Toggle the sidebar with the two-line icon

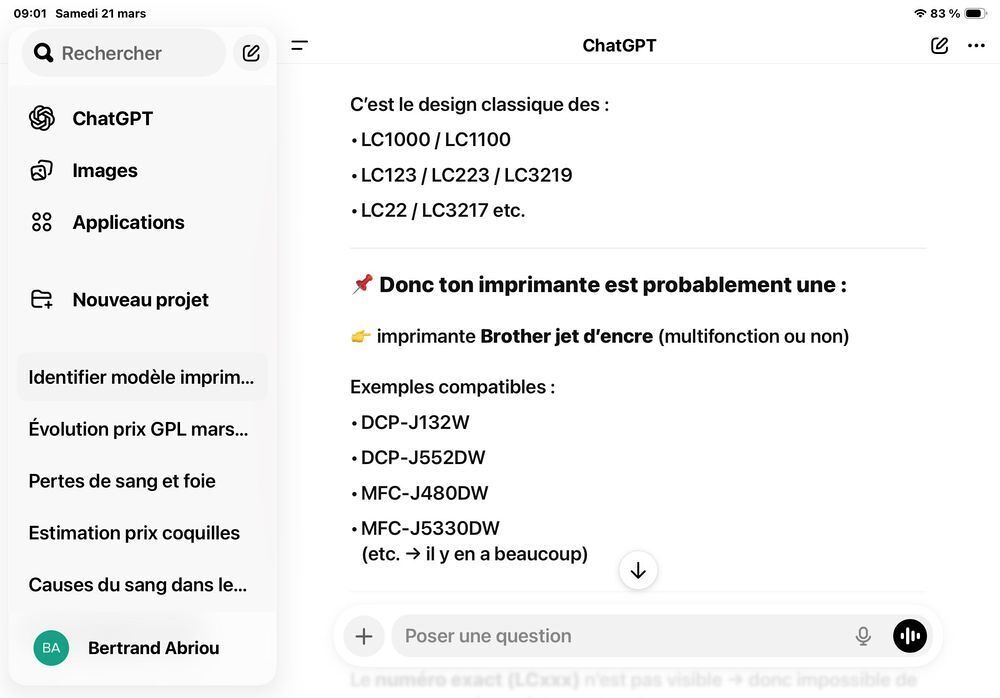click(x=299, y=45)
